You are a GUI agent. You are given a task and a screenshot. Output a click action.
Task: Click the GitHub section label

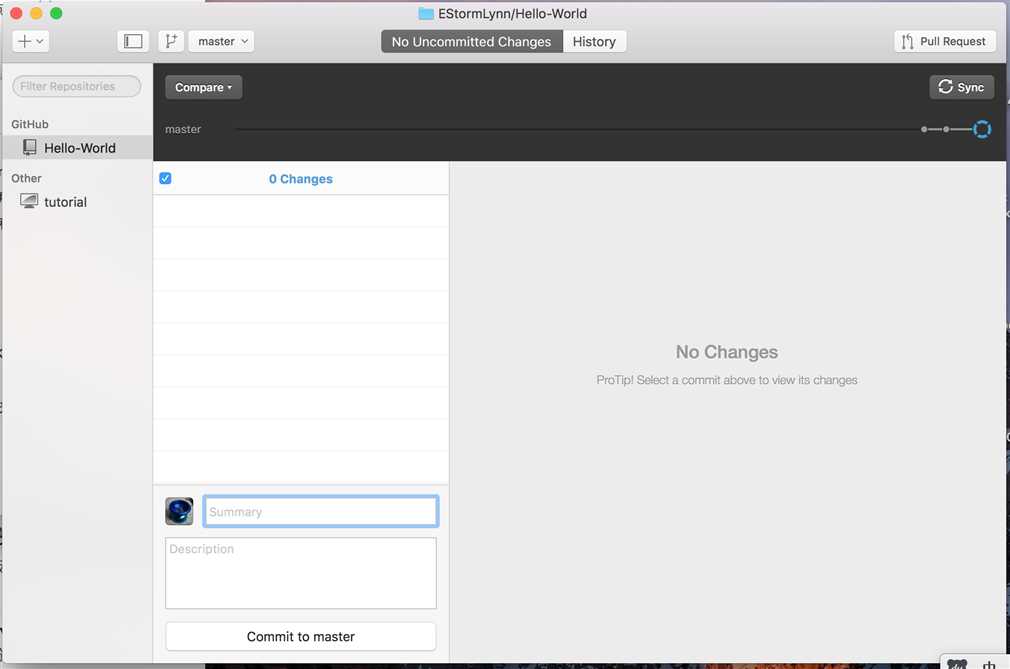click(30, 124)
